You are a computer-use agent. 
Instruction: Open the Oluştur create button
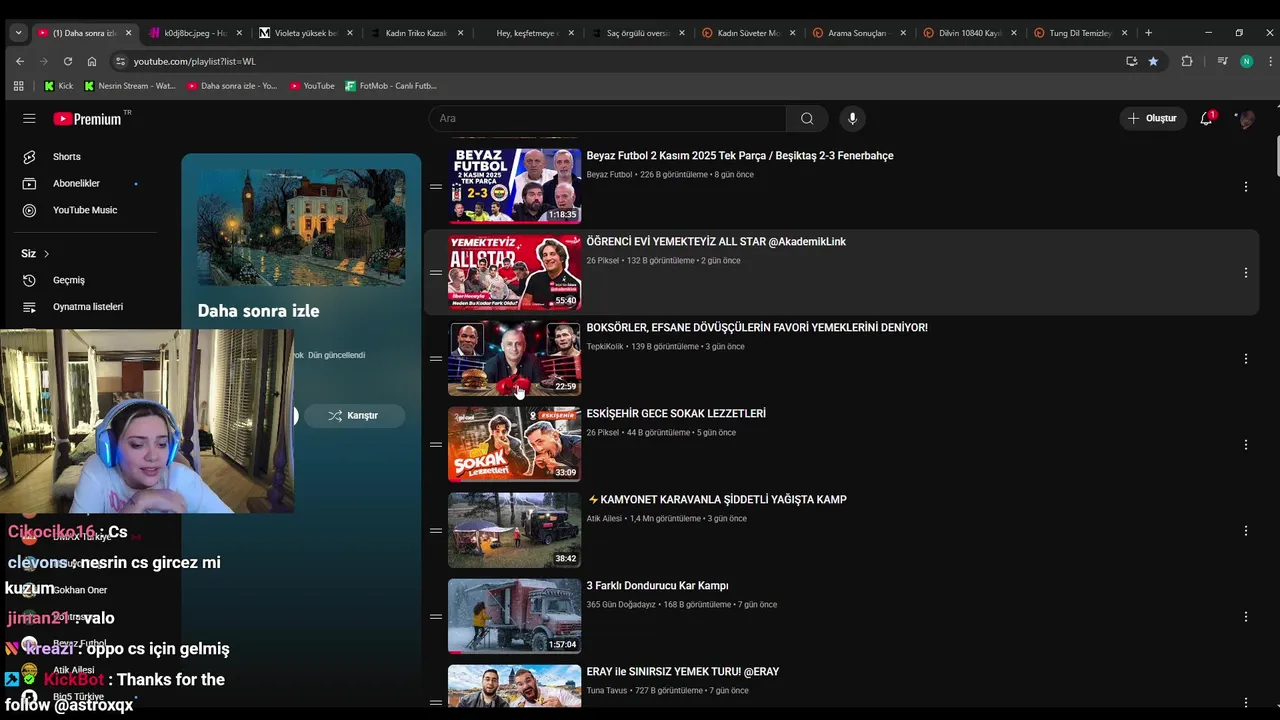coord(1152,118)
